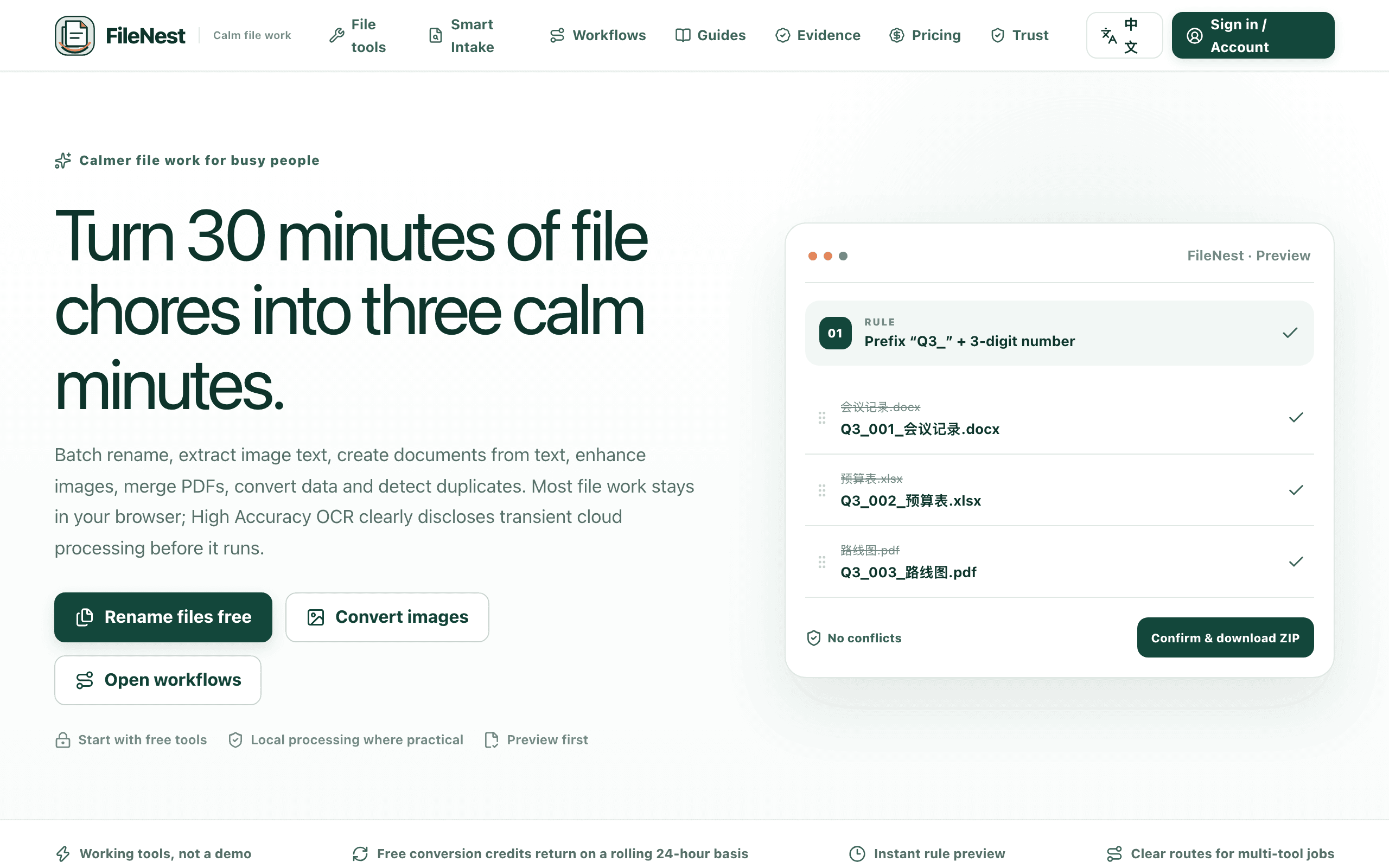This screenshot has height=868, width=1389.
Task: Click the main headline Turn 30 minutes
Action: [x=351, y=310]
